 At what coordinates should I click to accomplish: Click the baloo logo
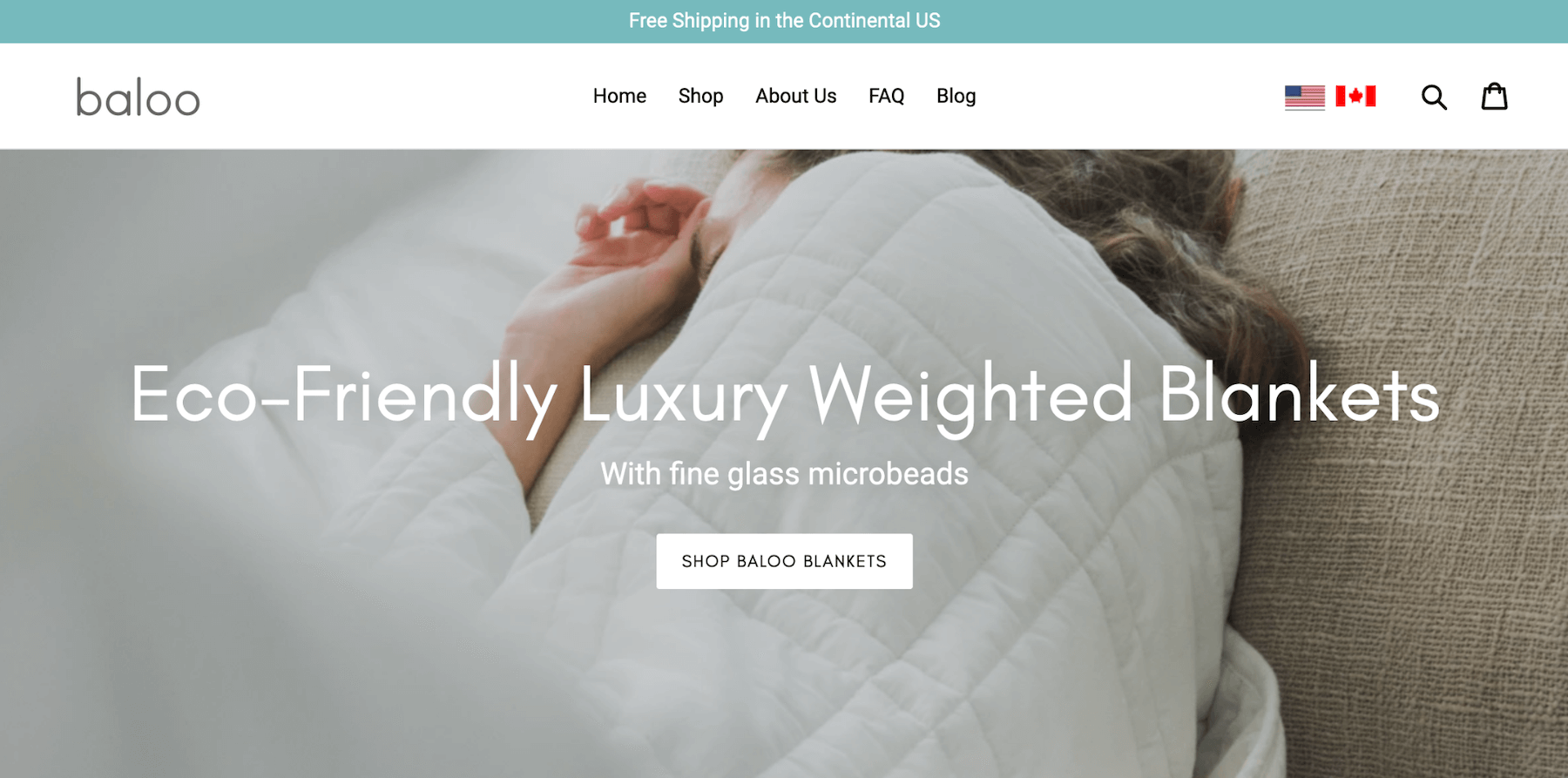(x=138, y=97)
